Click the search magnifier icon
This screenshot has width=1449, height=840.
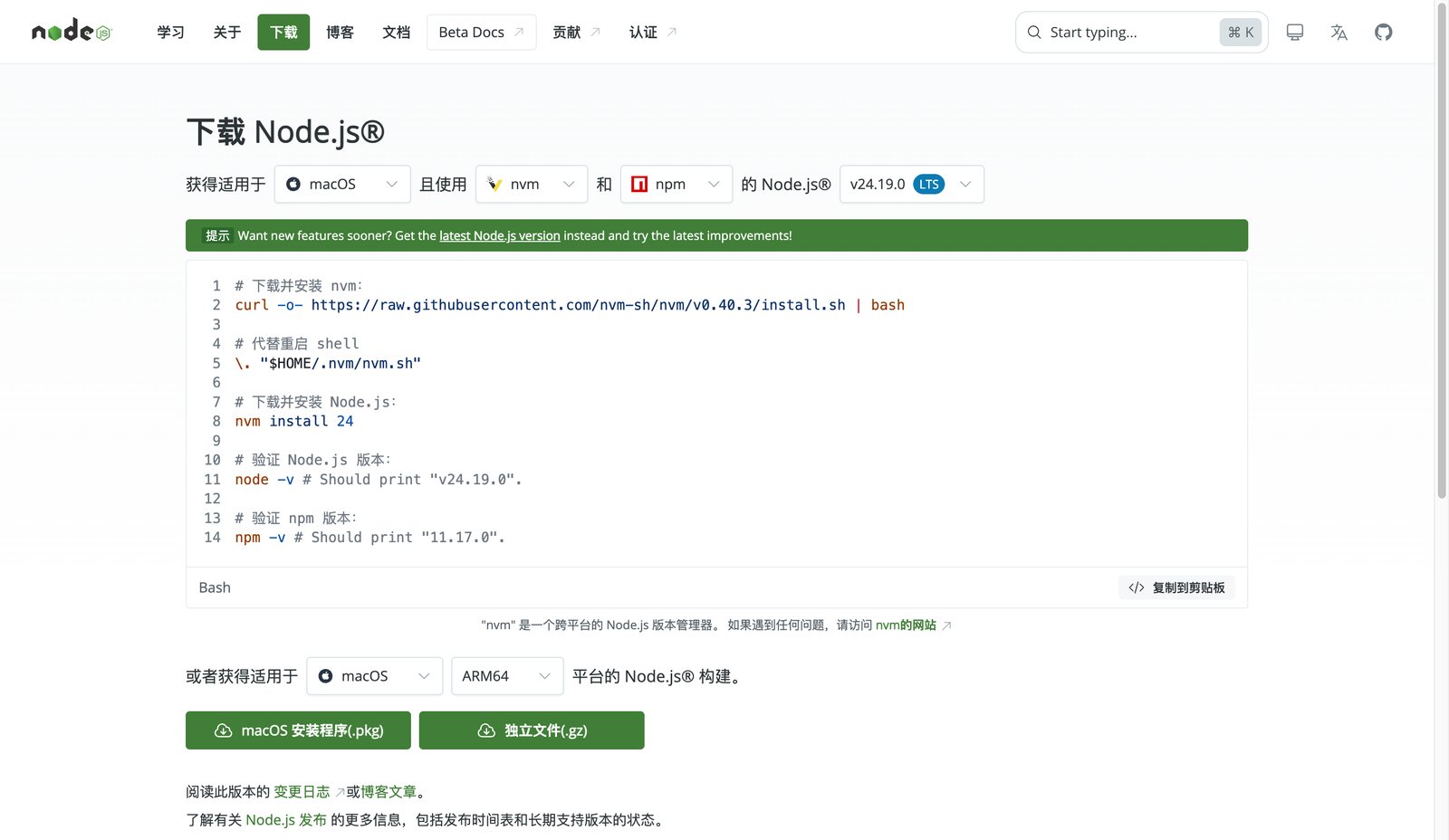point(1034,33)
